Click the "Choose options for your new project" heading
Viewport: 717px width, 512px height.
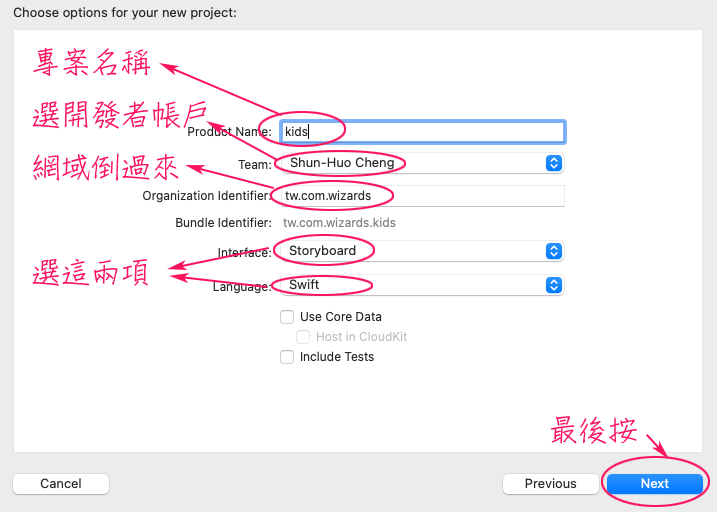(125, 13)
